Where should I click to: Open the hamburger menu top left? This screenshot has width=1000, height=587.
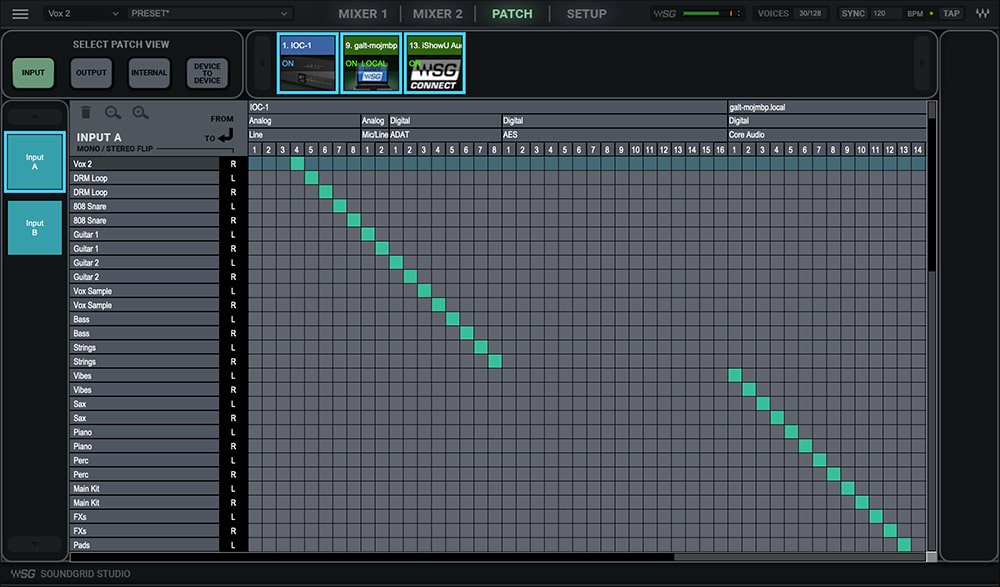[19, 13]
